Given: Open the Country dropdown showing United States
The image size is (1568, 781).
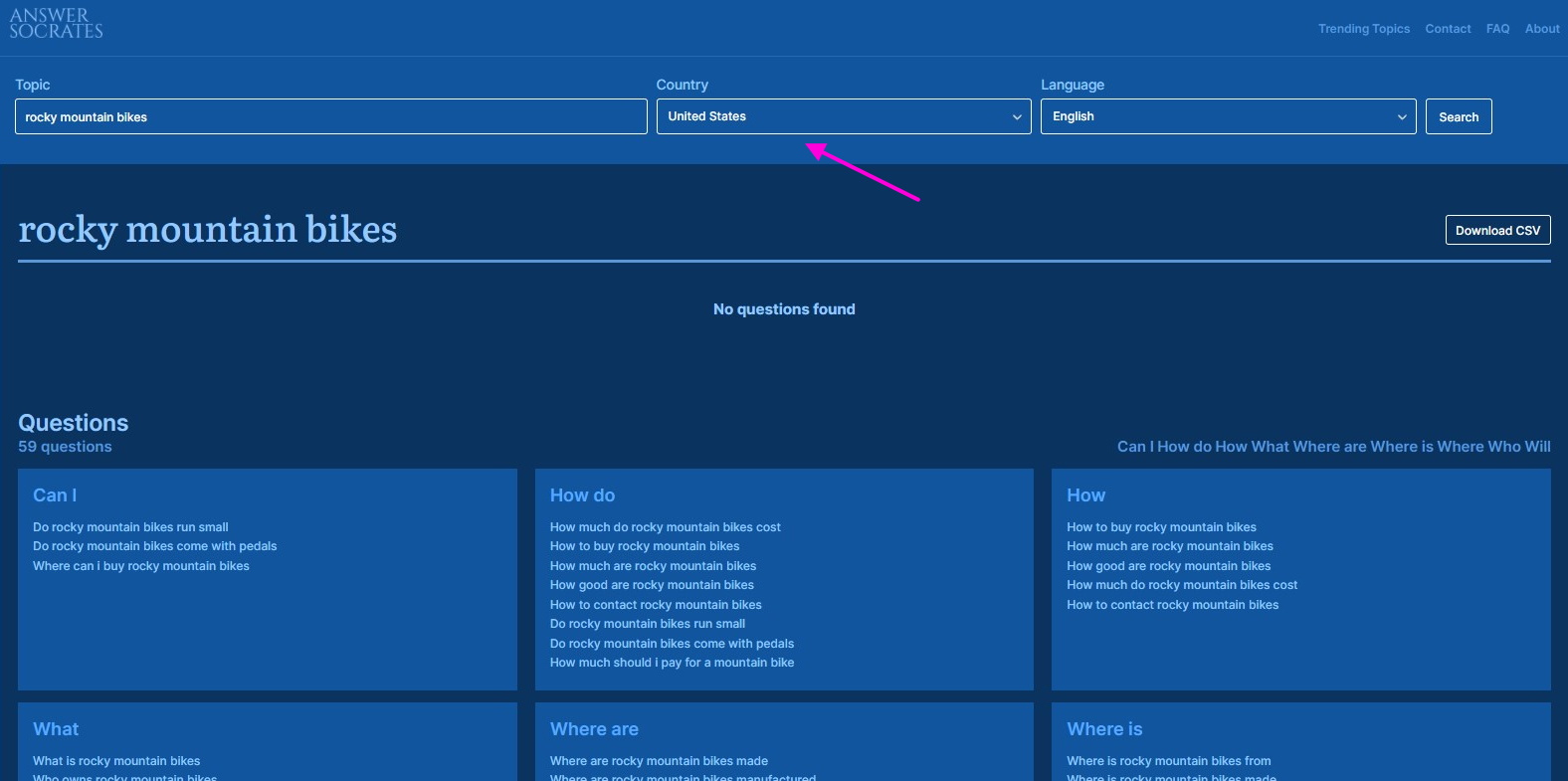Looking at the screenshot, I should [x=844, y=116].
